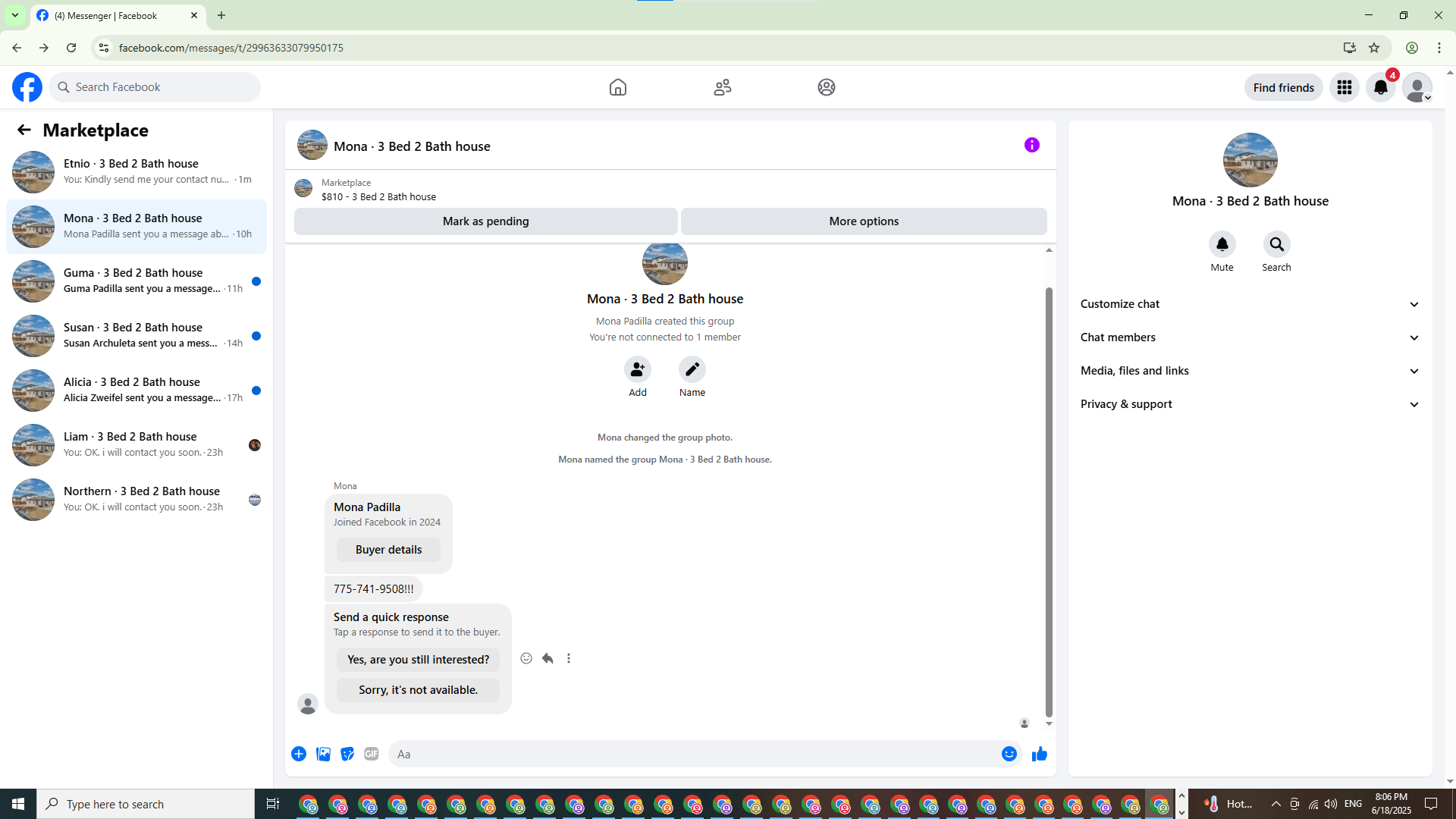
Task: Bookmark this page star icon
Action: click(1374, 48)
